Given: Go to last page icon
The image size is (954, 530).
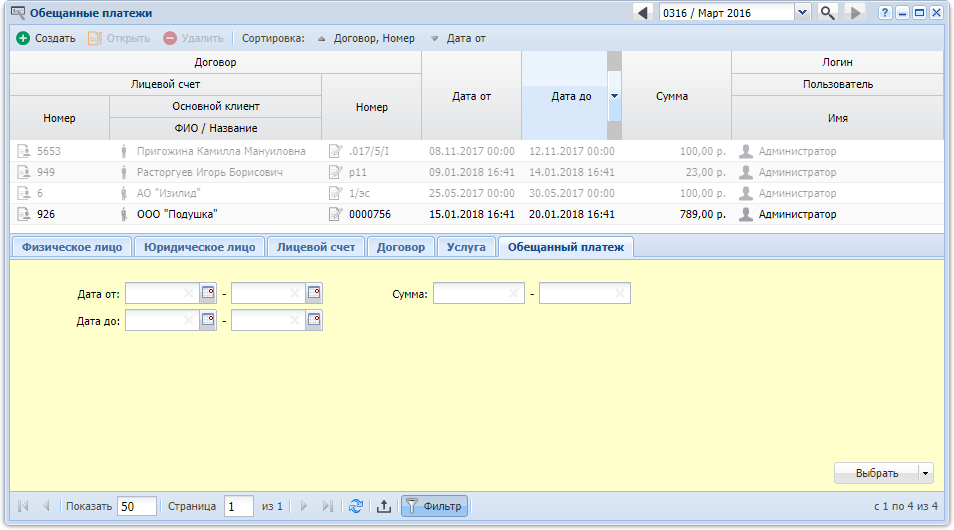Looking at the screenshot, I should point(327,506).
